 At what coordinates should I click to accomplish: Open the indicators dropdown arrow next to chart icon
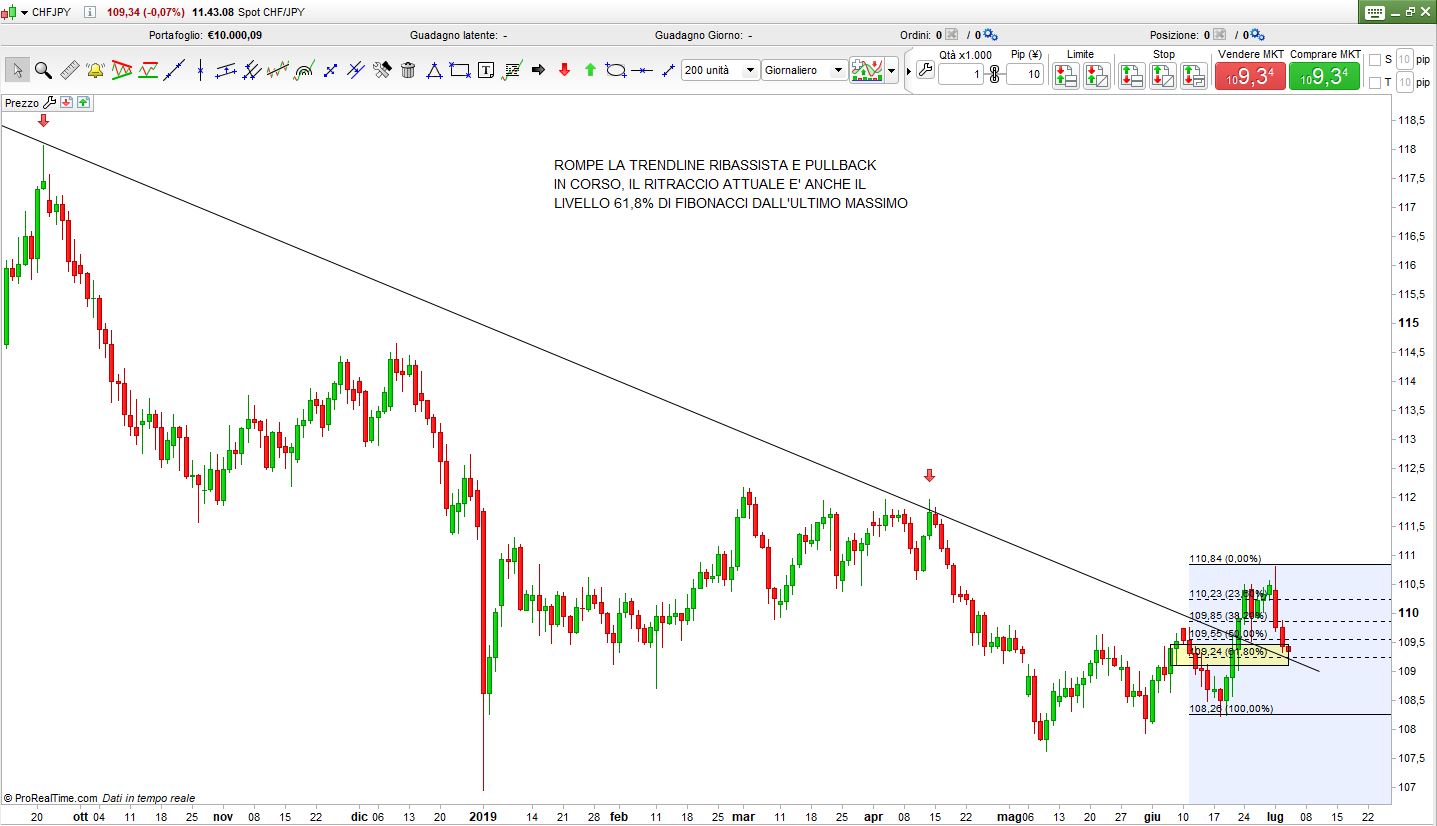[x=892, y=71]
